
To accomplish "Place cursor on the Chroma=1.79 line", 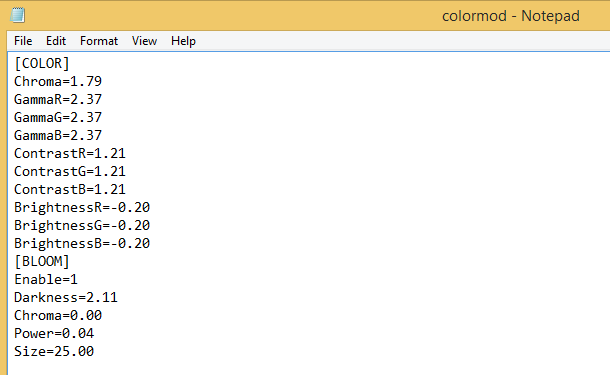I will 58,81.
